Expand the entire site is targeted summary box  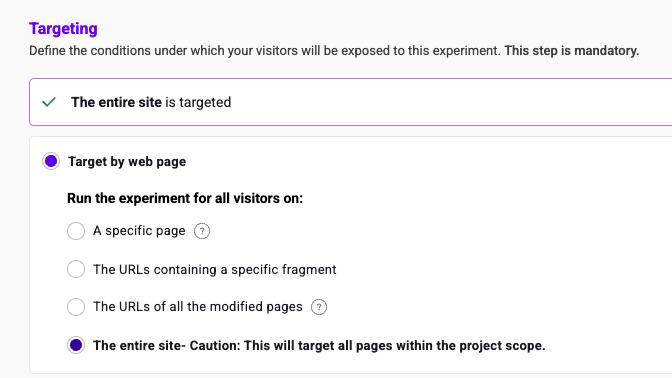351,102
